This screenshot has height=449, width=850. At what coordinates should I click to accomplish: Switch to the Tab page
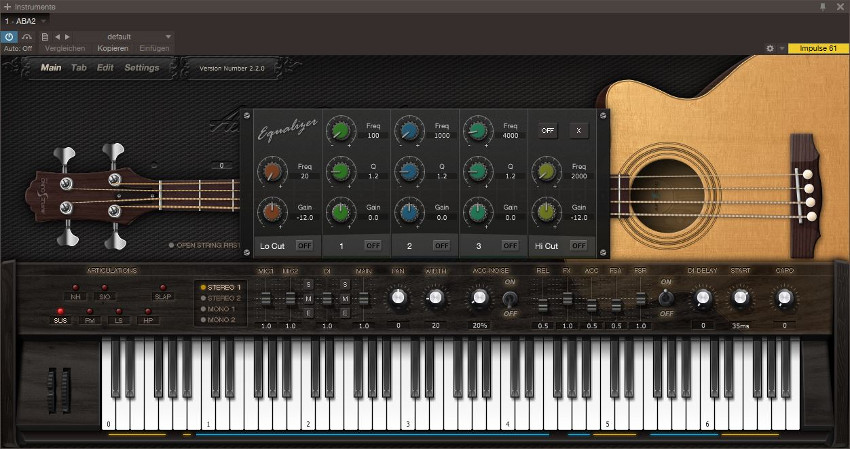[79, 68]
